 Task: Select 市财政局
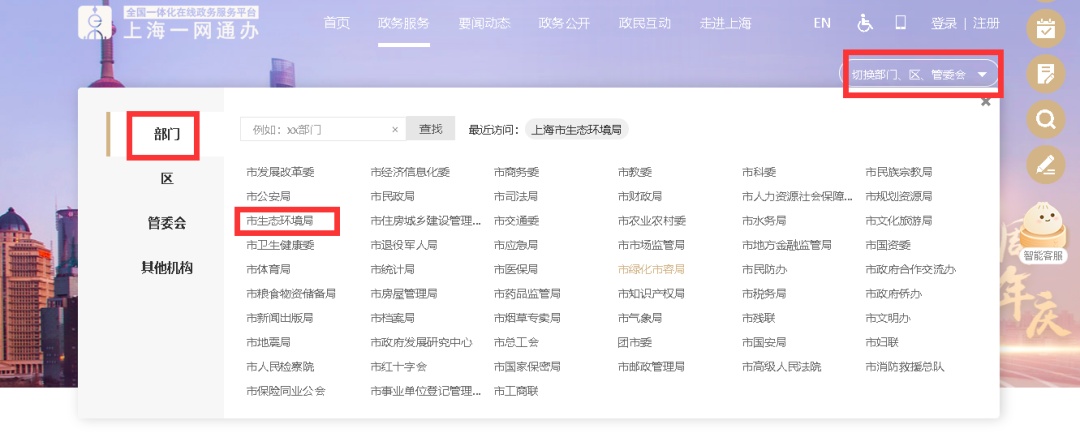pos(640,196)
